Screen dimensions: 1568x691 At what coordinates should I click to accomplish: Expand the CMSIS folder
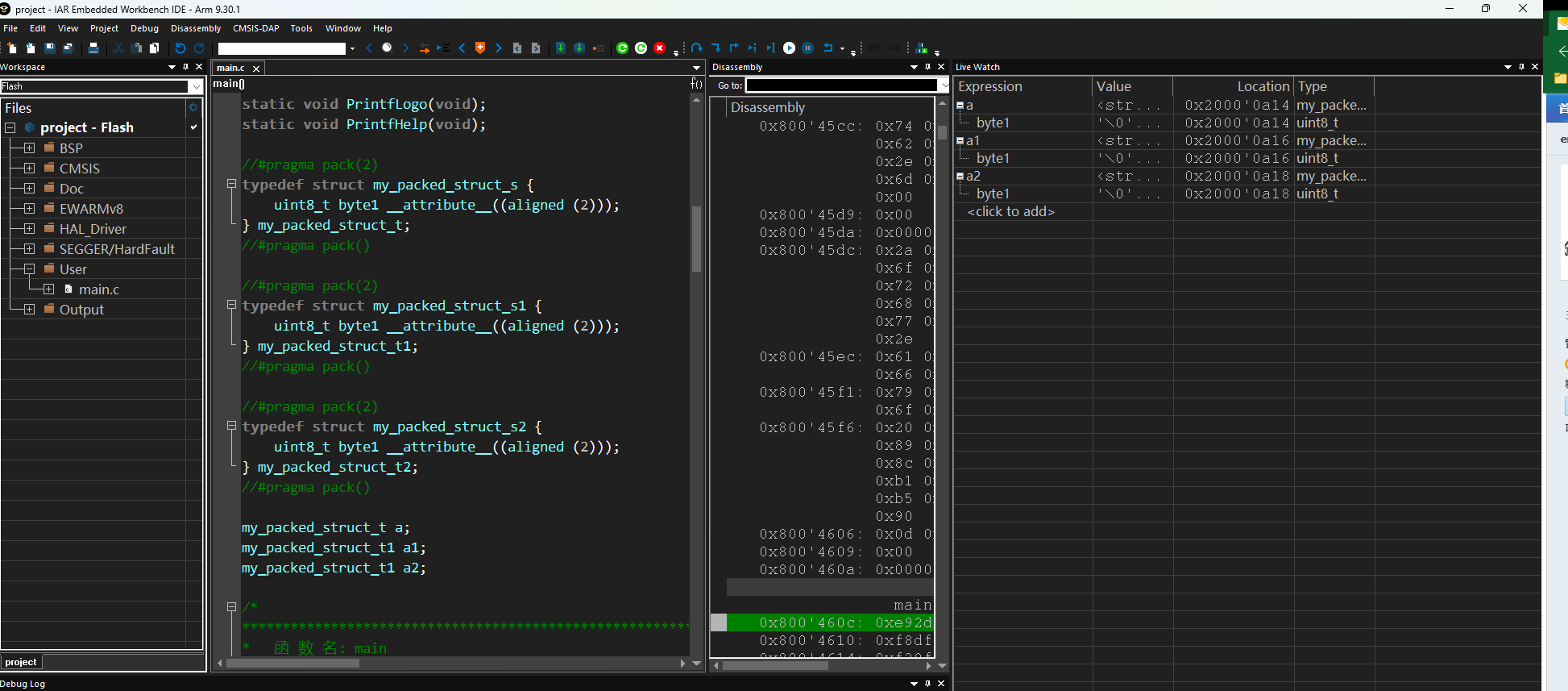[x=30, y=168]
